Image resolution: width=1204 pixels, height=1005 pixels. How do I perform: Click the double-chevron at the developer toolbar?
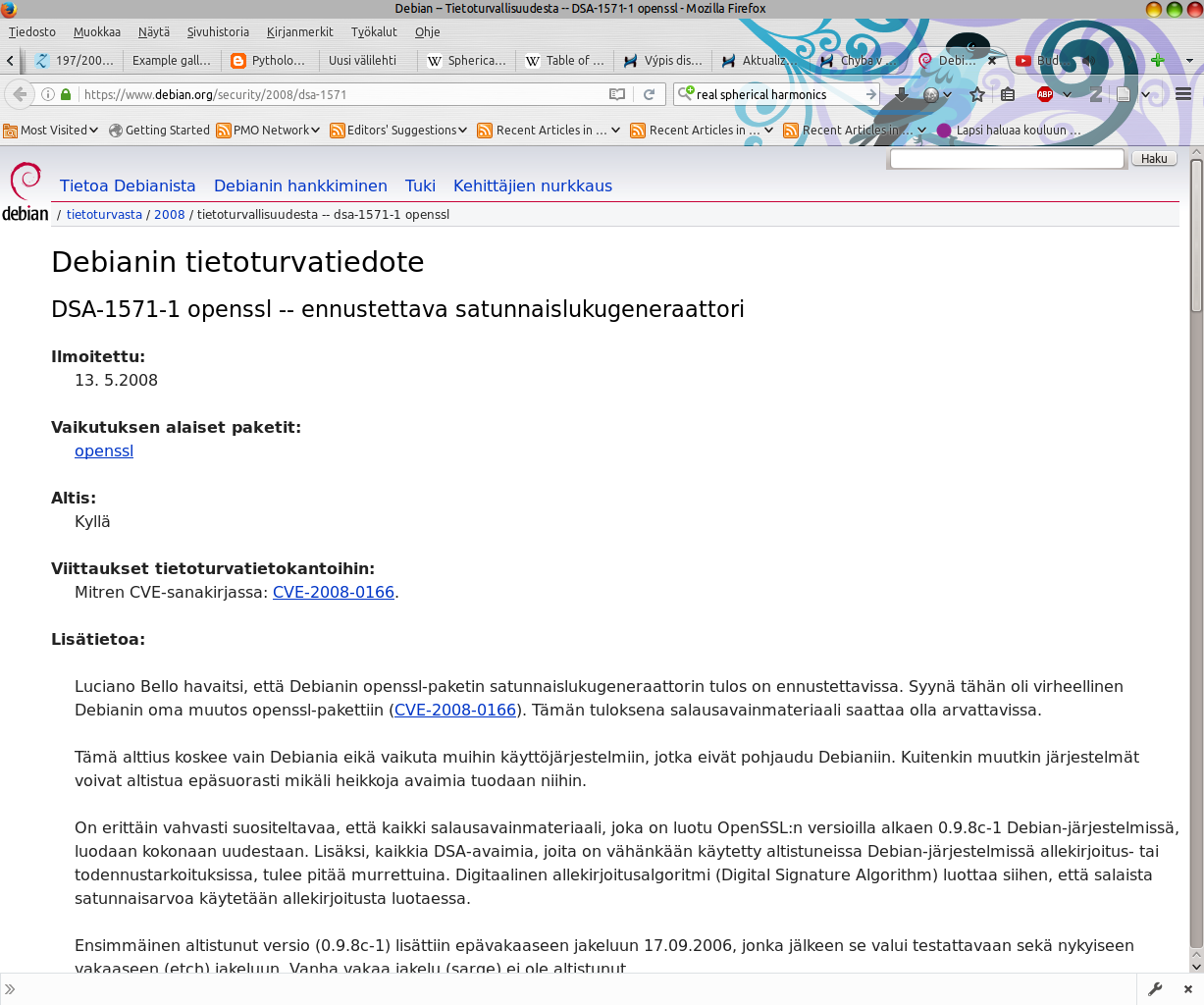coord(10,989)
